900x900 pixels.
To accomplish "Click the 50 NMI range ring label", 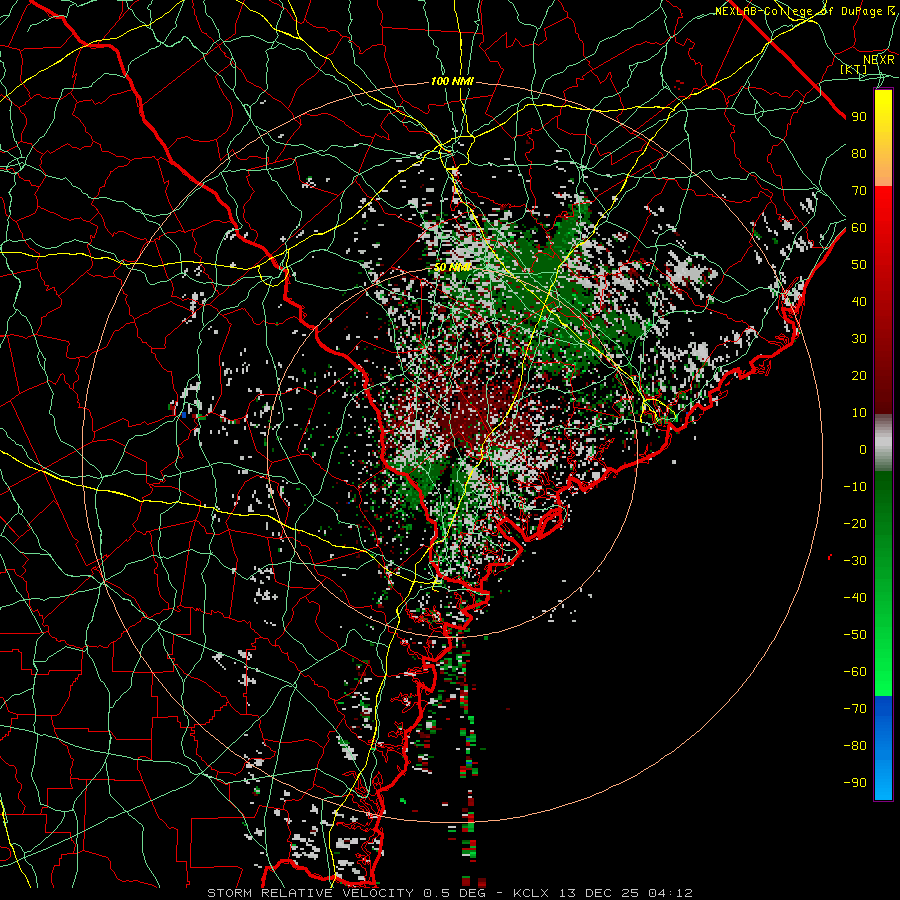I will tap(452, 267).
